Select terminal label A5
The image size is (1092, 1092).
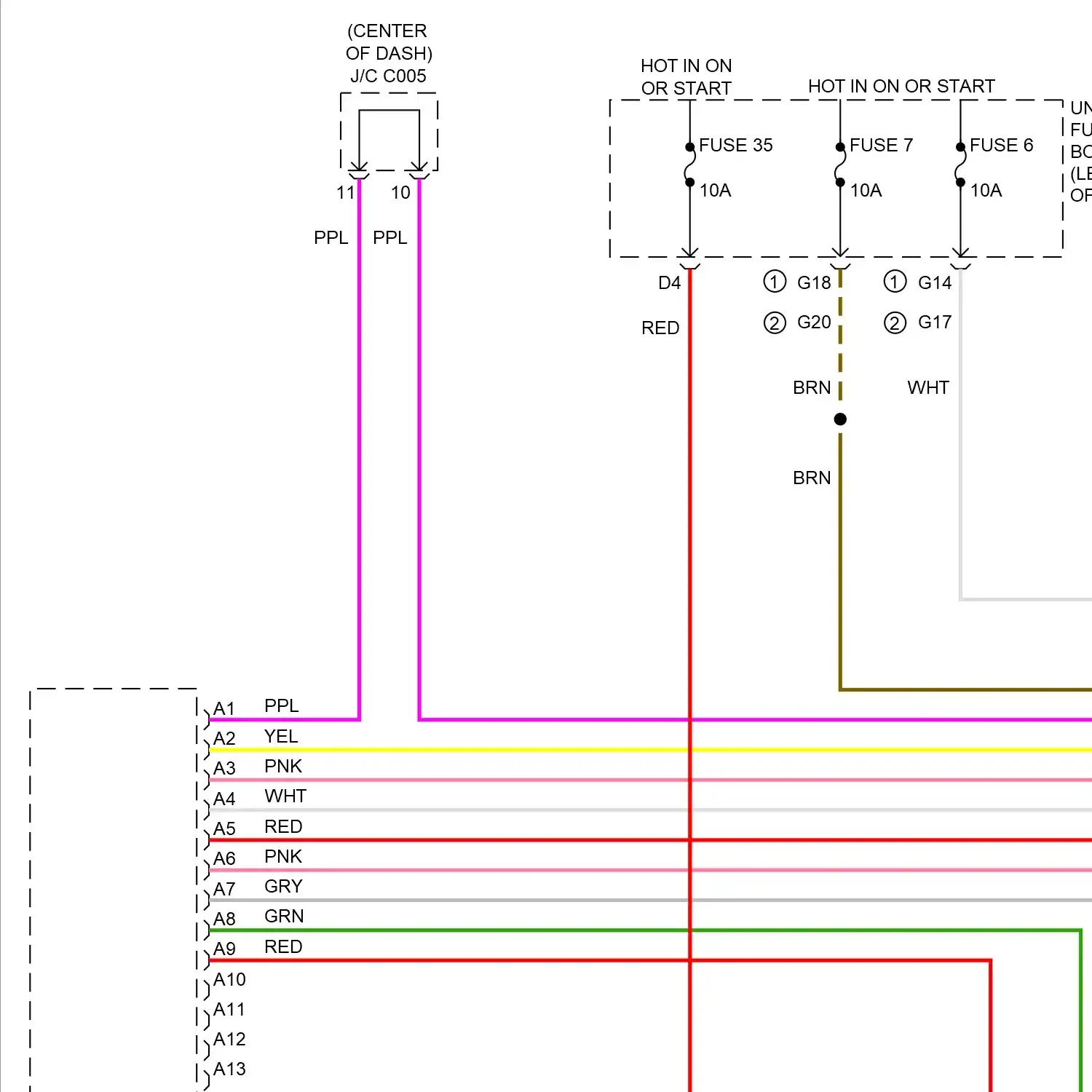[224, 829]
